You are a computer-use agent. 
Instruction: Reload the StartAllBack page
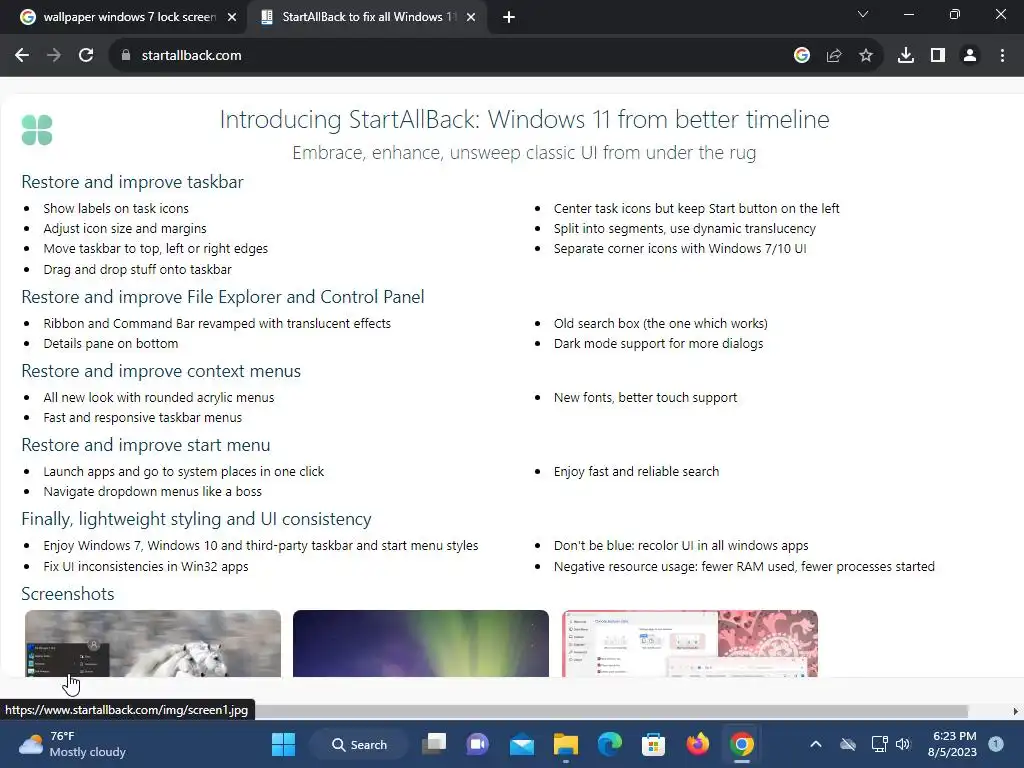point(86,56)
